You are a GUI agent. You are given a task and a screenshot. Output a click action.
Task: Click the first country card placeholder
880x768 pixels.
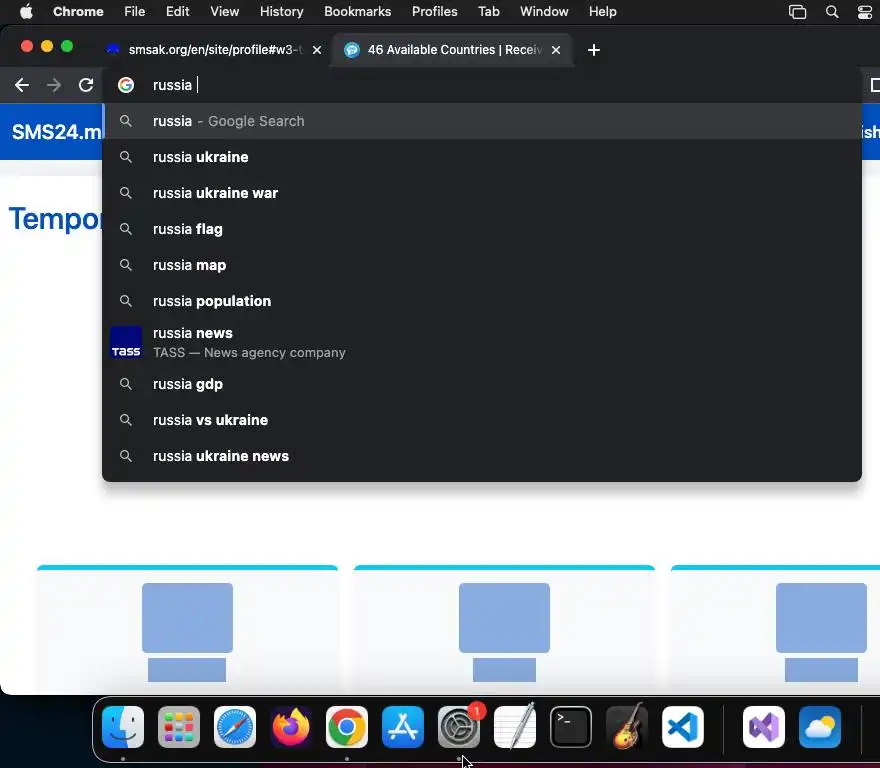tap(187, 630)
